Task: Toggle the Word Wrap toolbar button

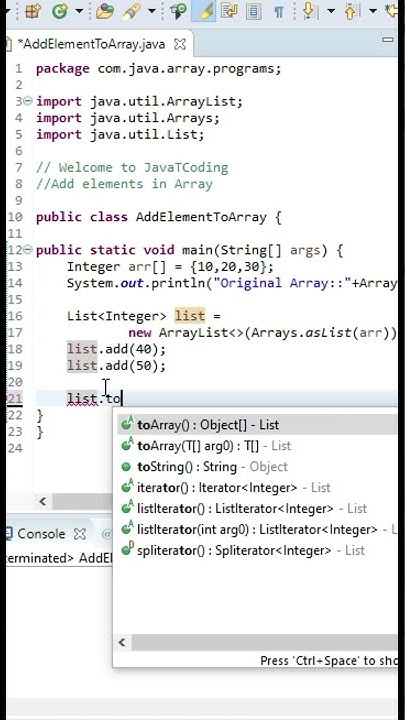Action: pos(229,11)
